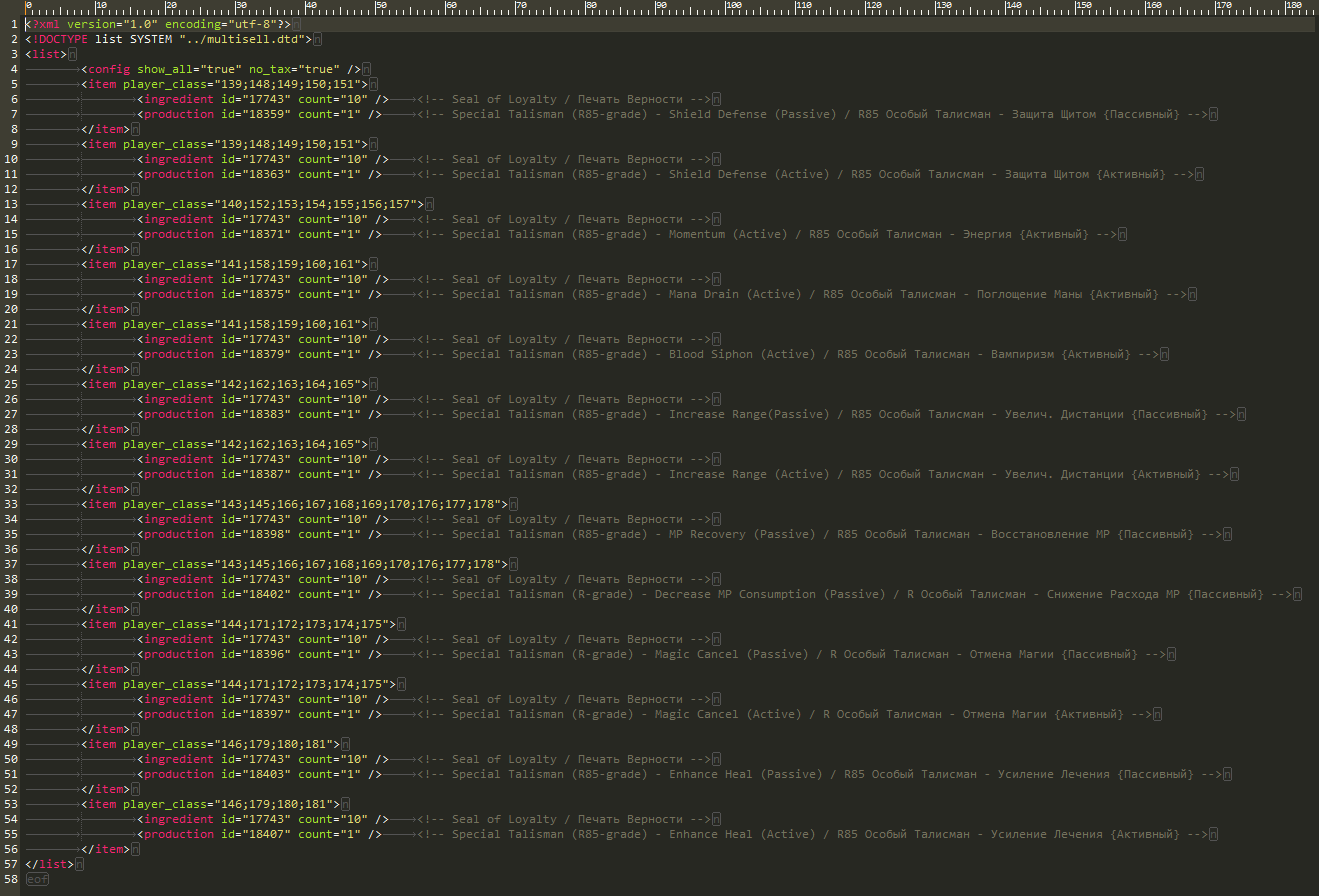Click the production id "18403" value
Viewport: 1319px width, 896px height.
[266, 774]
